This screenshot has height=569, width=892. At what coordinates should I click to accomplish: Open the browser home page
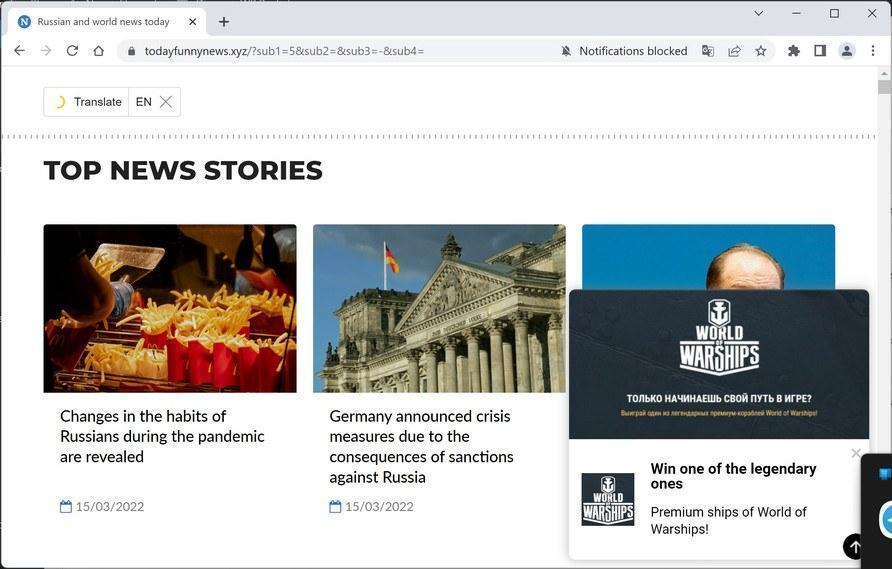point(98,51)
